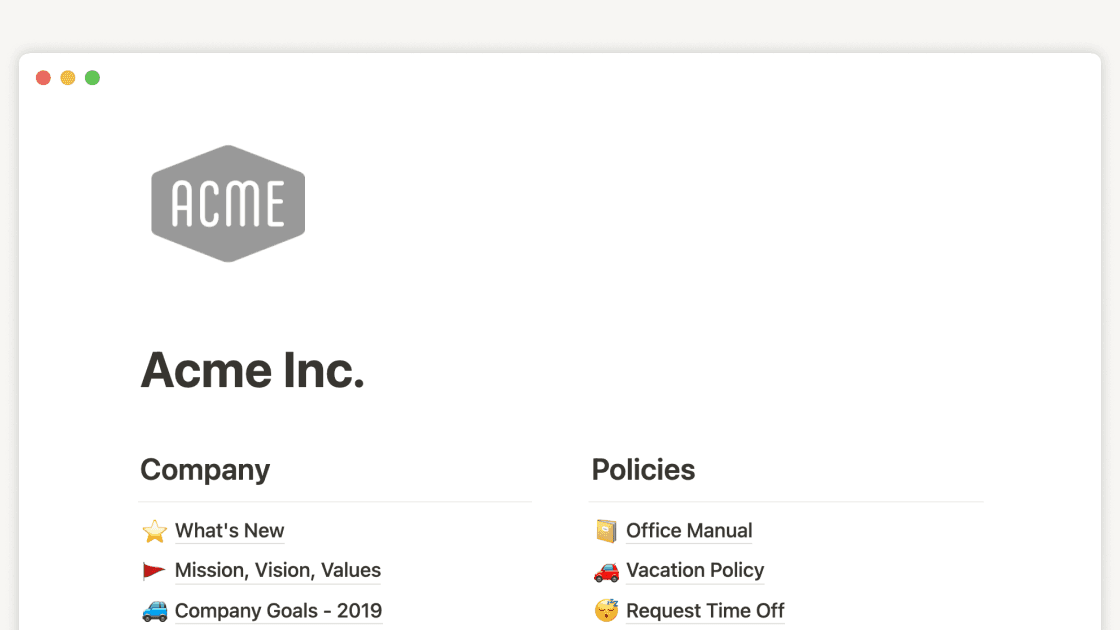1120x630 pixels.
Task: Open the Mission, Vision, Values page
Action: pos(277,571)
